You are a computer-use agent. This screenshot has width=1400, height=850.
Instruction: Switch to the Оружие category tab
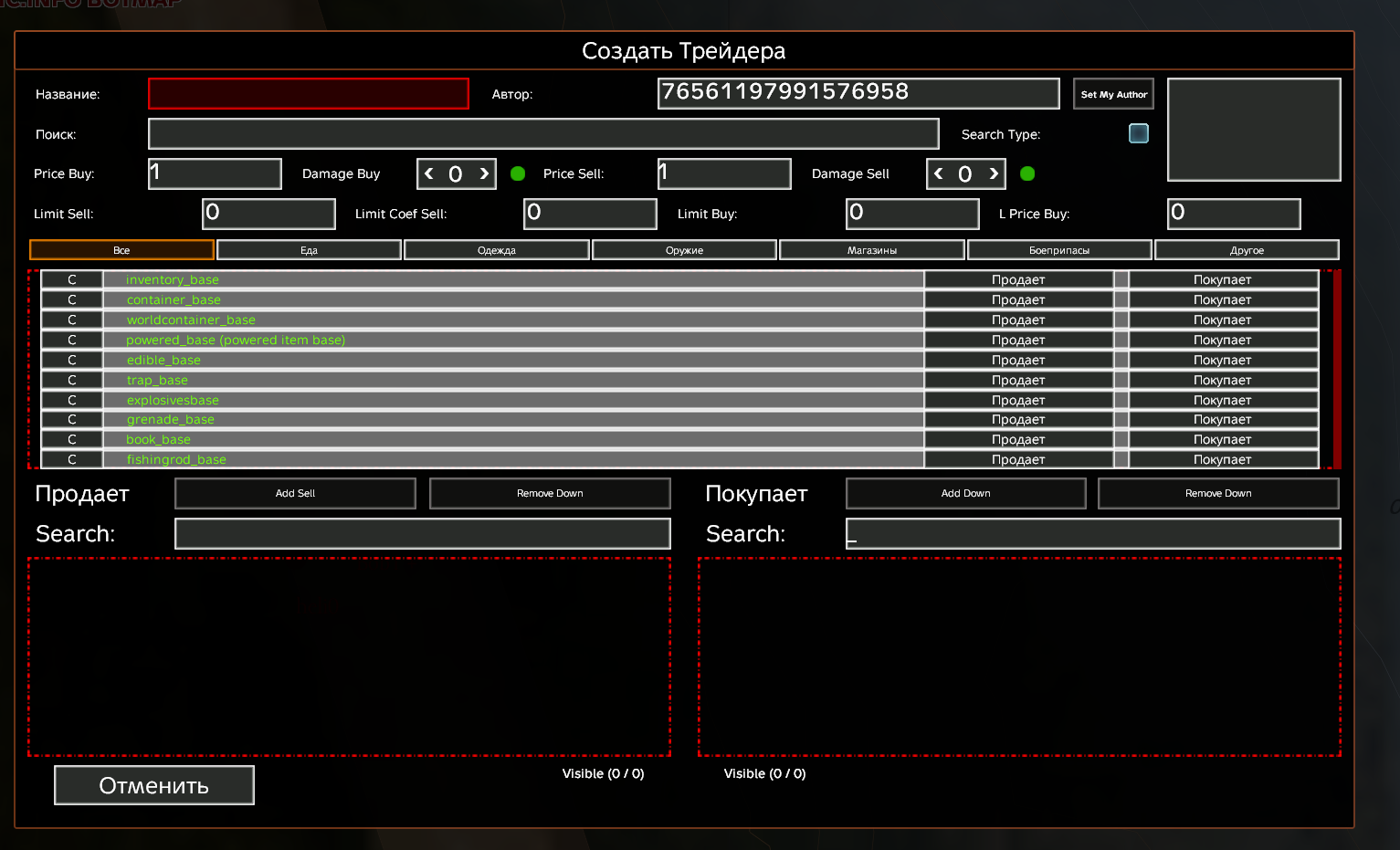pyautogui.click(x=684, y=250)
